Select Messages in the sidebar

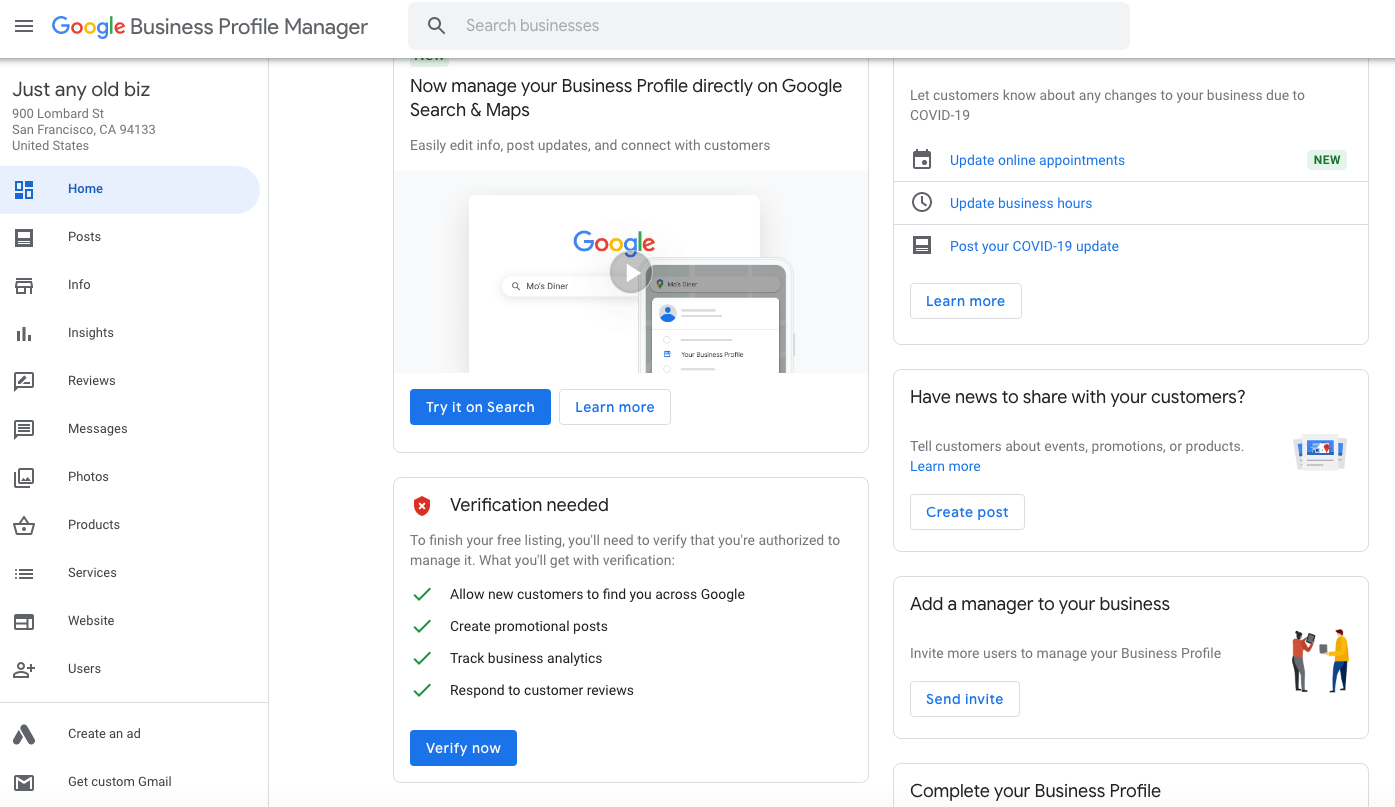130,429
